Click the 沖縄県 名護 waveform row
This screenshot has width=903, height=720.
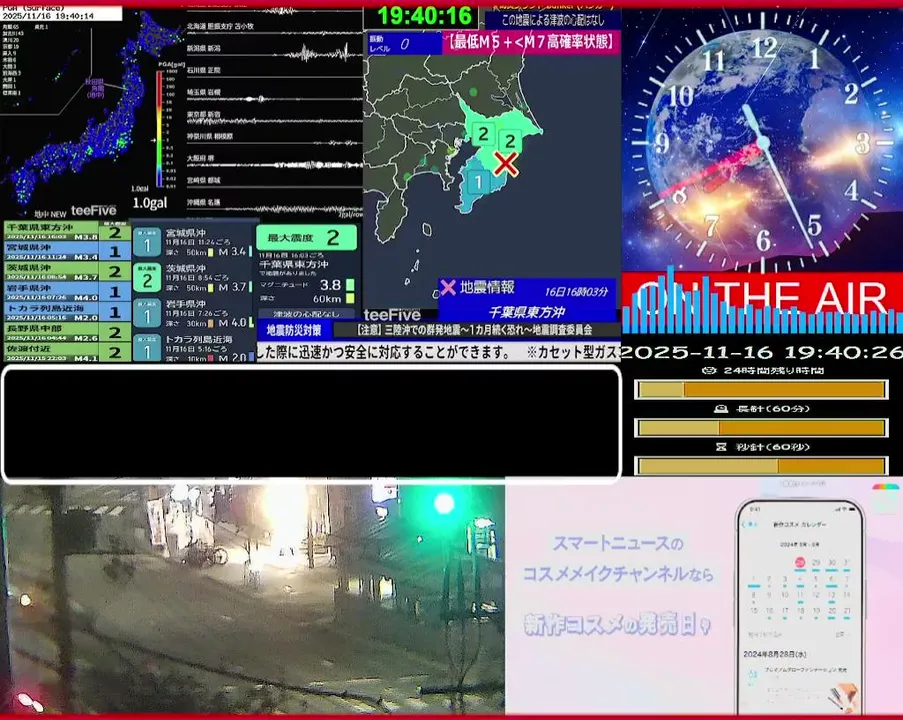click(x=274, y=206)
